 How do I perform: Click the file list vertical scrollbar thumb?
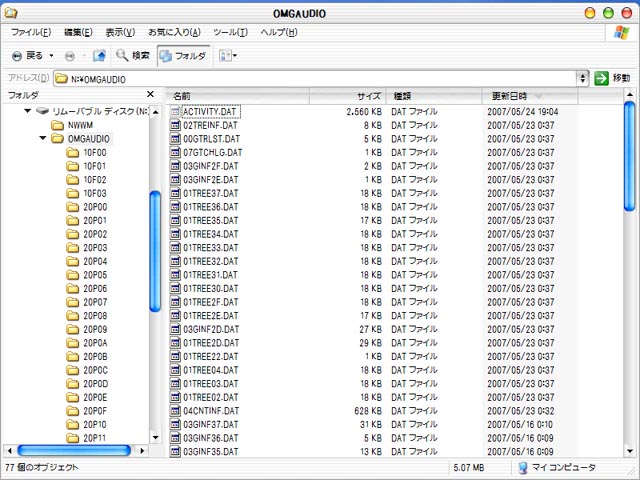coord(630,157)
